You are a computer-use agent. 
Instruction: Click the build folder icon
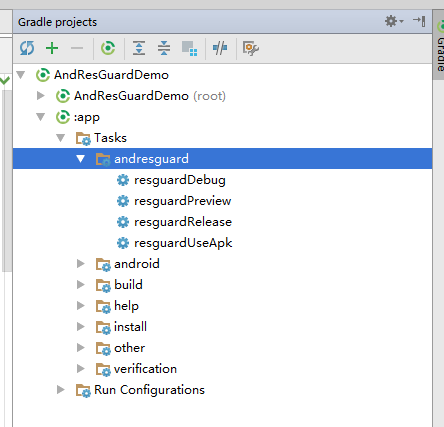pos(103,286)
